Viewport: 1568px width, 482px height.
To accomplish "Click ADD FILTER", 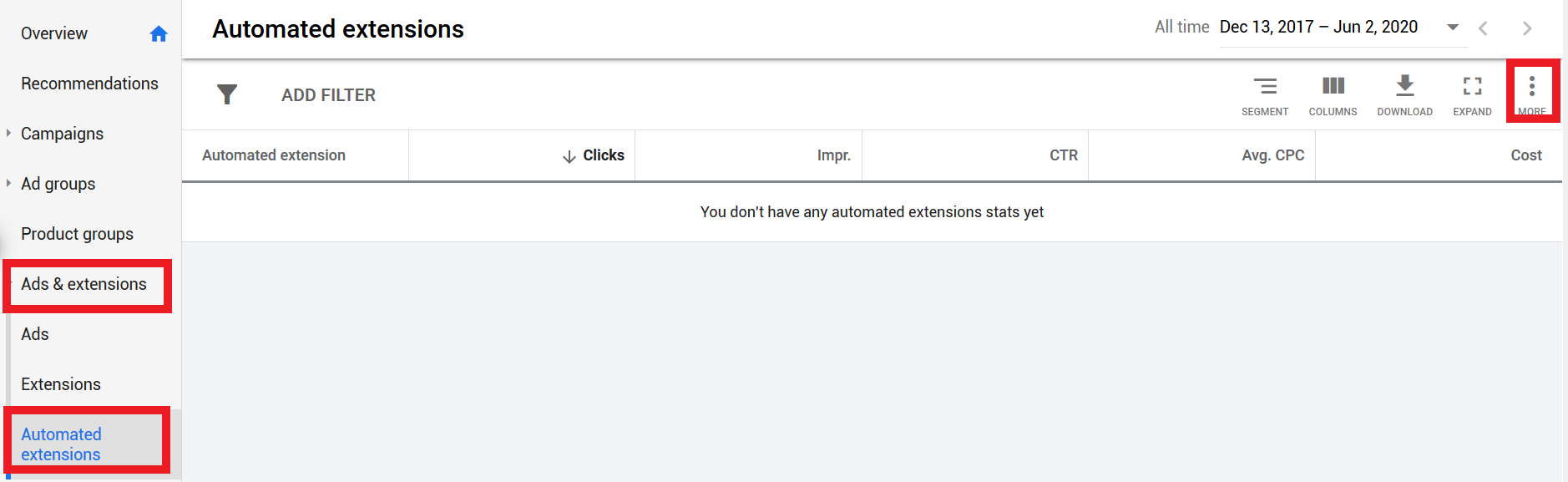I will pyautogui.click(x=328, y=95).
